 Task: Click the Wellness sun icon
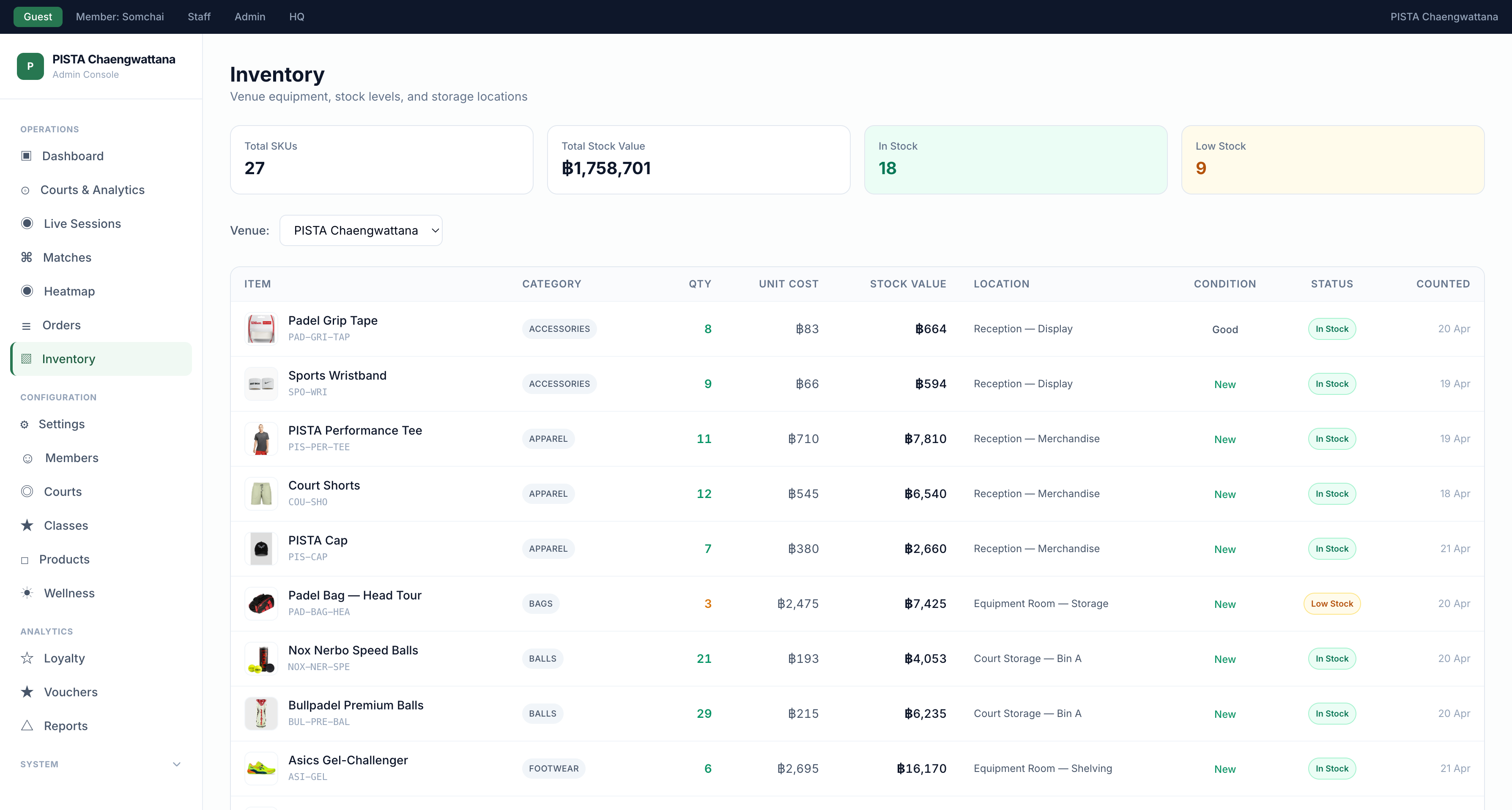coord(27,593)
